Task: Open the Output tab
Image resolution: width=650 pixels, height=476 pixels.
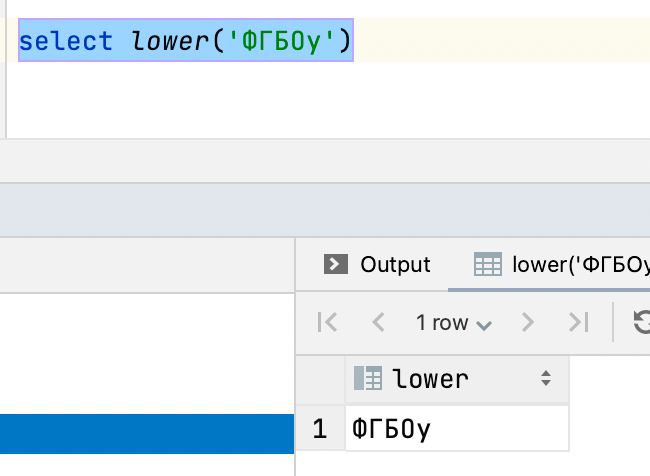Action: point(376,265)
